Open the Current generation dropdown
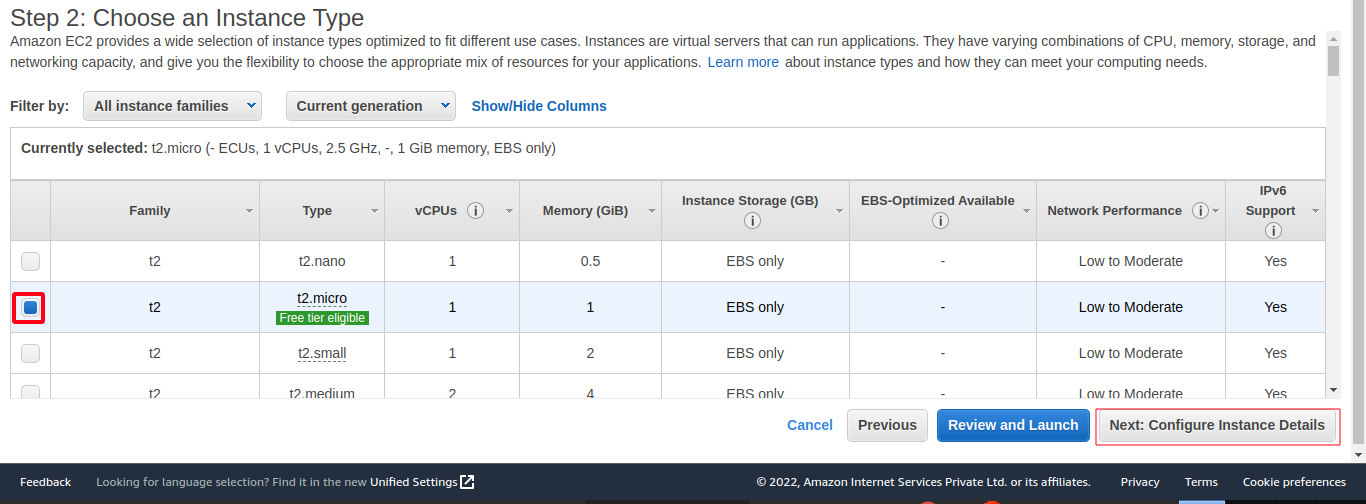Screen dimensions: 1366x504 [x=370, y=106]
